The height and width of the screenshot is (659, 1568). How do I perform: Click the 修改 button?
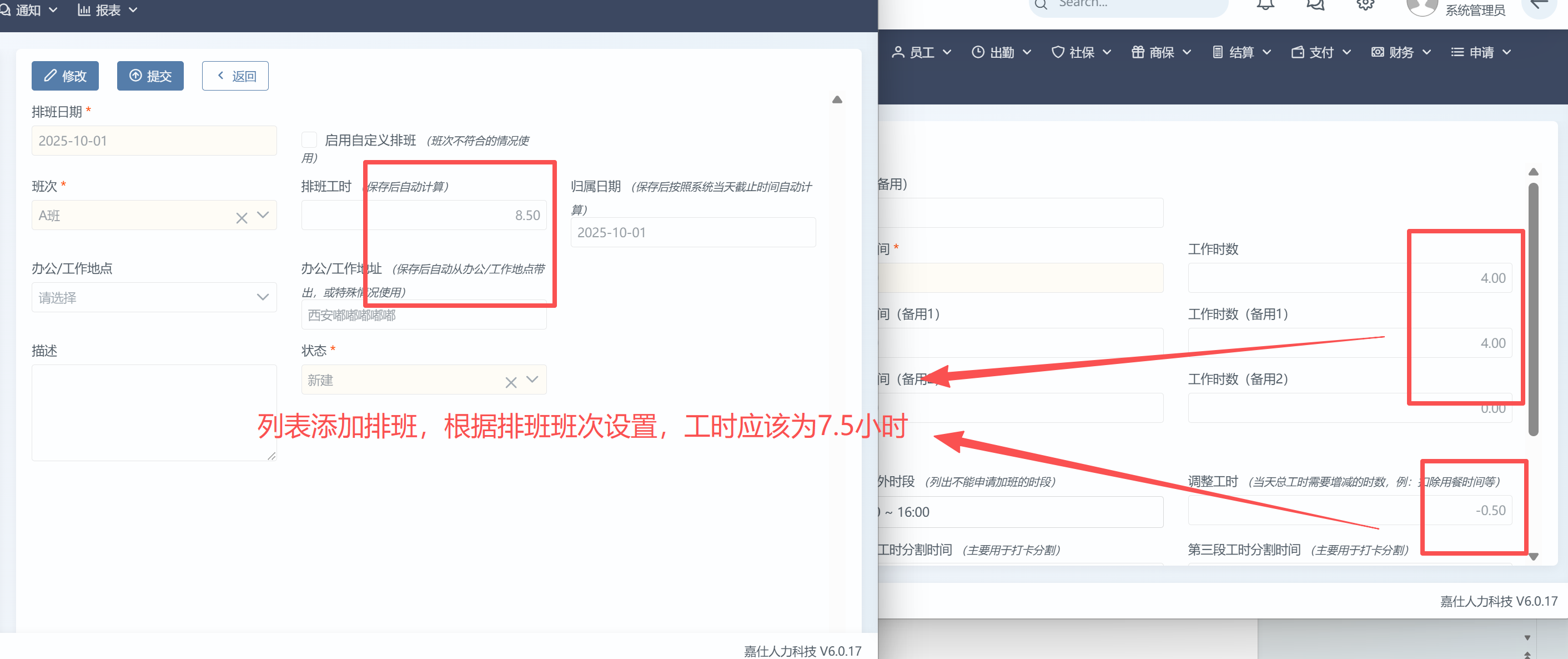(65, 76)
